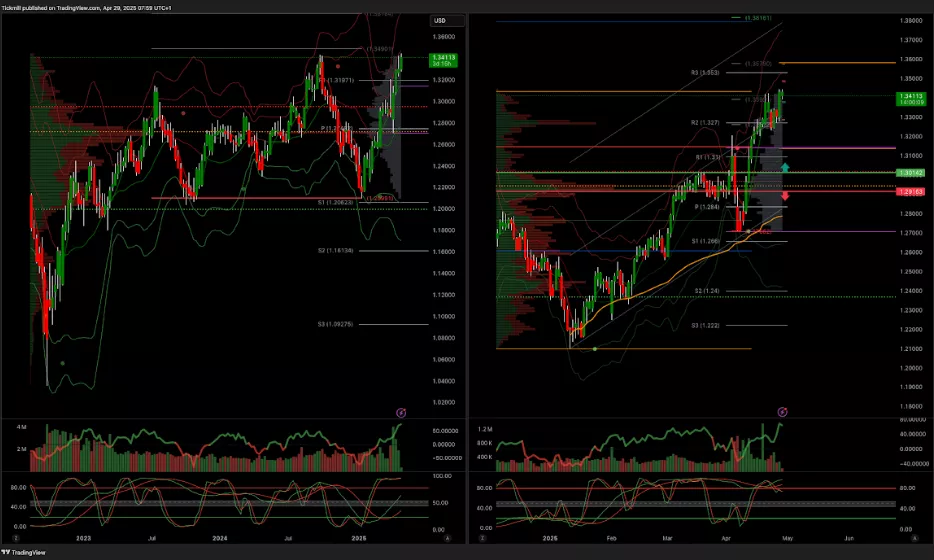Click the S3 (1.222) pivot label on right chart
934x560 pixels.
(x=707, y=325)
